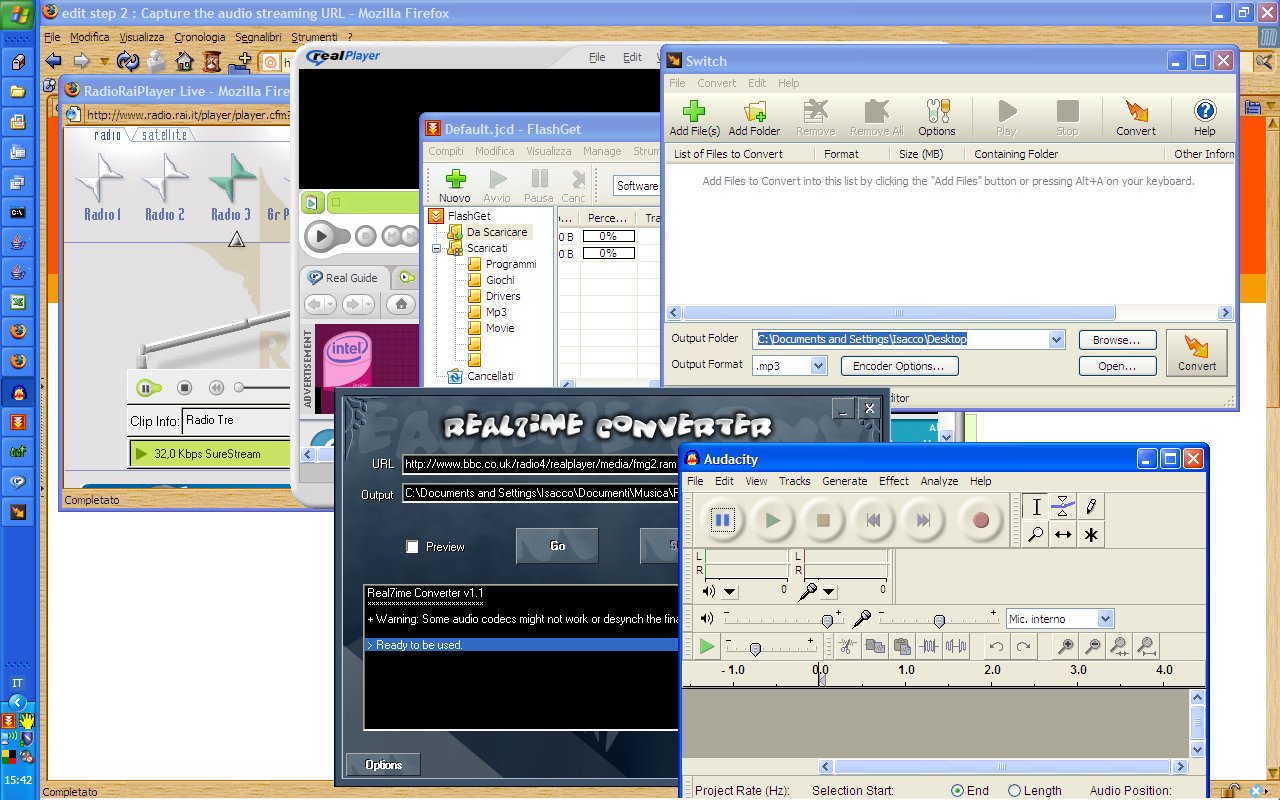Select the End radio button in Audacity
This screenshot has height=800, width=1280.
pyautogui.click(x=958, y=790)
